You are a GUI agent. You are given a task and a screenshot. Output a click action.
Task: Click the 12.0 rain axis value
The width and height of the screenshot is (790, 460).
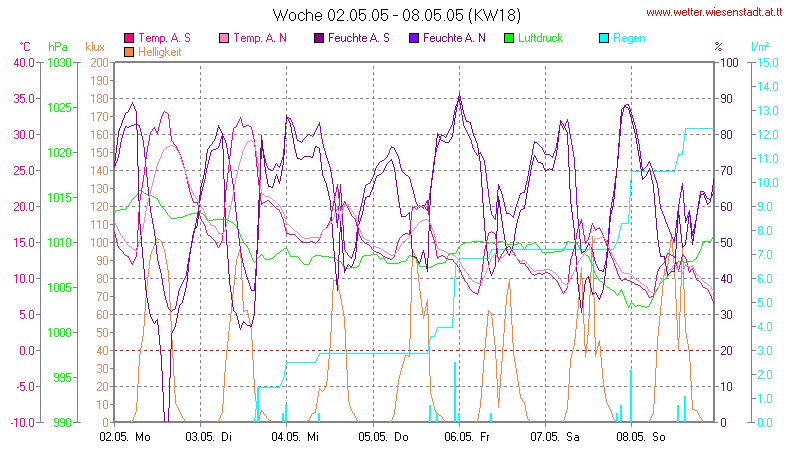tap(768, 135)
